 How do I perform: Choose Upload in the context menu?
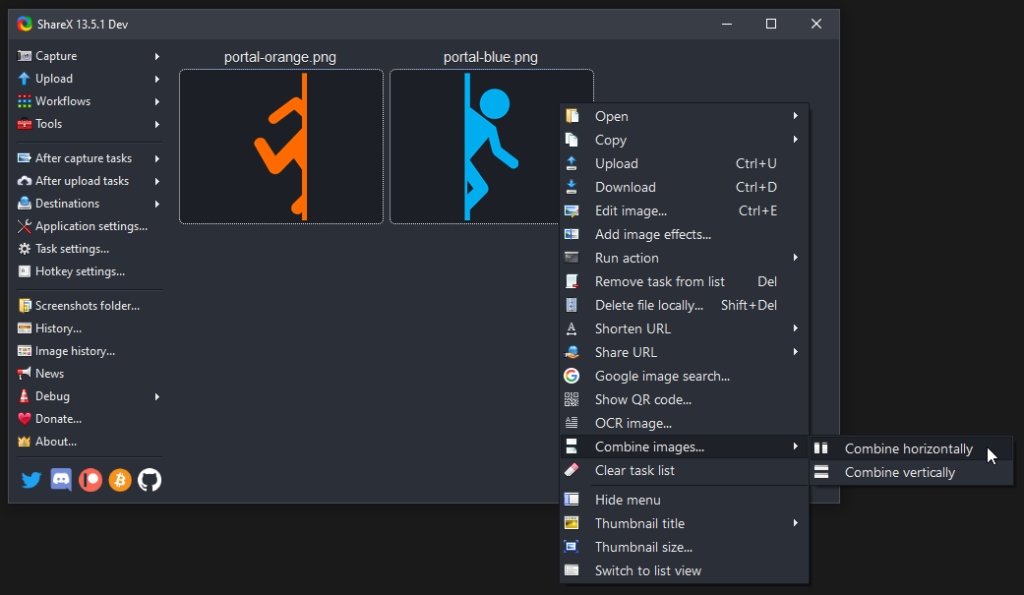(x=684, y=163)
